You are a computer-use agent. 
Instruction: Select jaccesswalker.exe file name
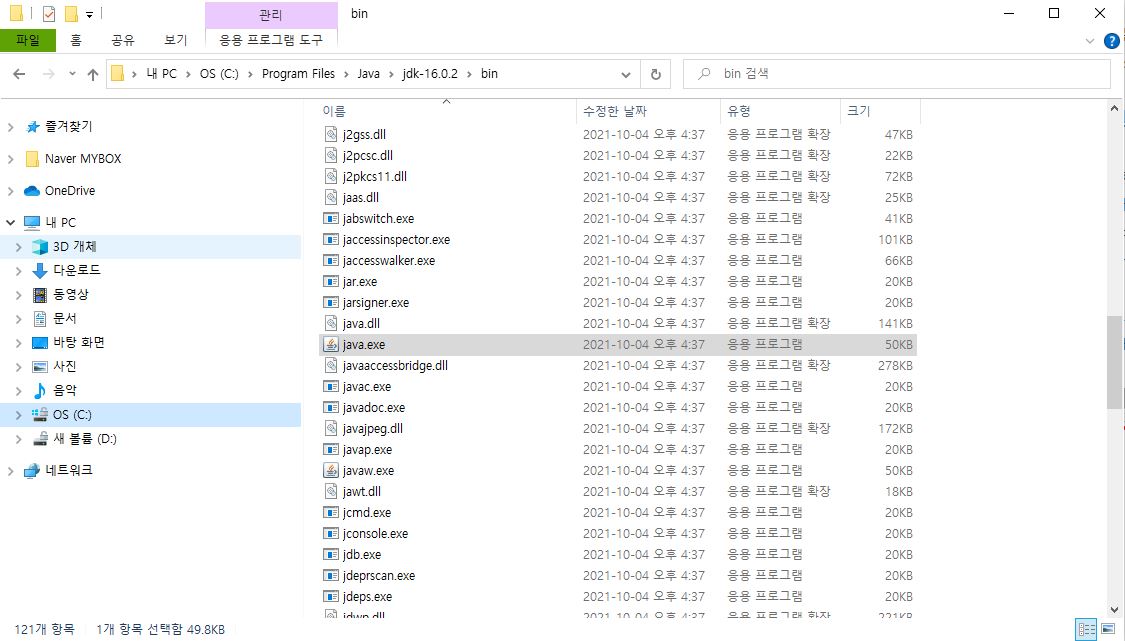(x=389, y=261)
